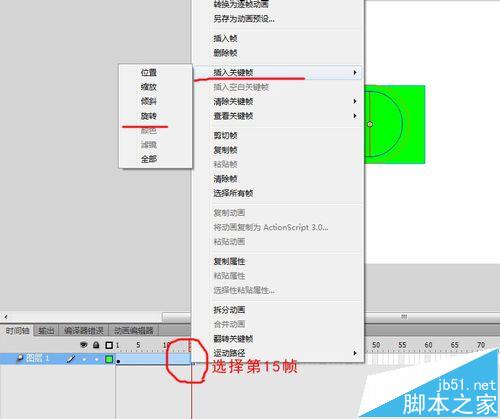Choose 复制帧 in context menu
Screen dimensions: 500x419
click(x=225, y=150)
